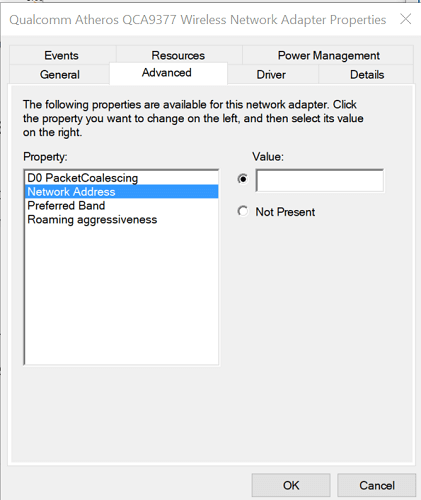Switch to the Events tab
Image resolution: width=421 pixels, height=500 pixels.
(x=62, y=55)
